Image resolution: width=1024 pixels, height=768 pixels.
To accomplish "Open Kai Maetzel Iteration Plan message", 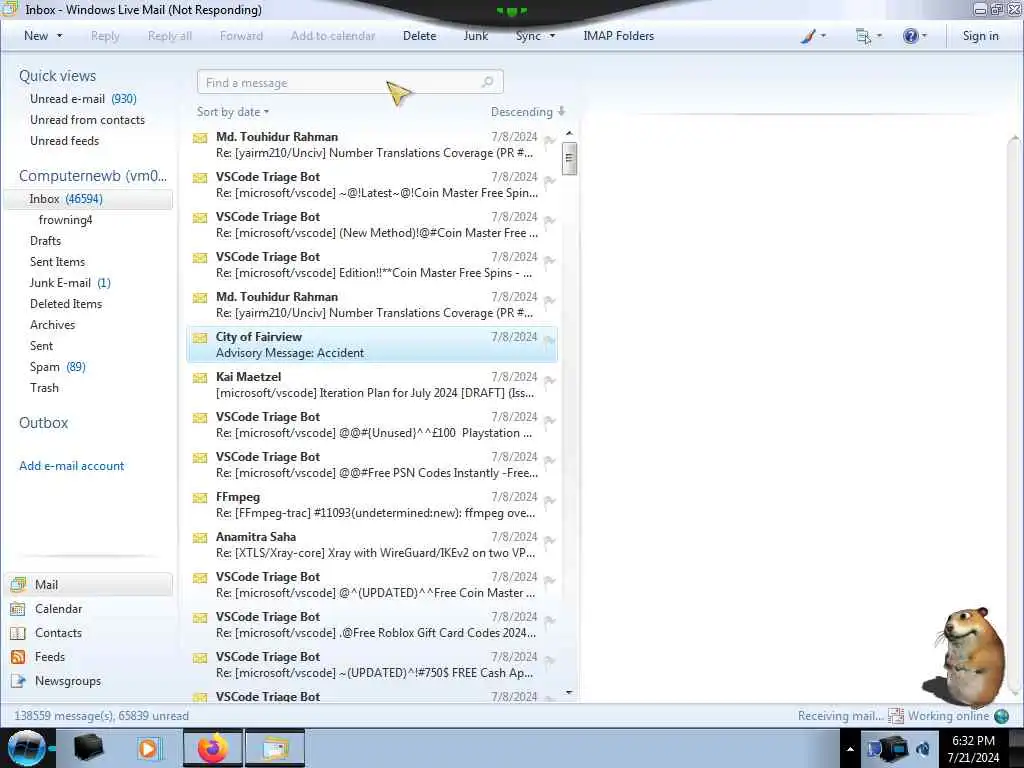I will click(372, 385).
